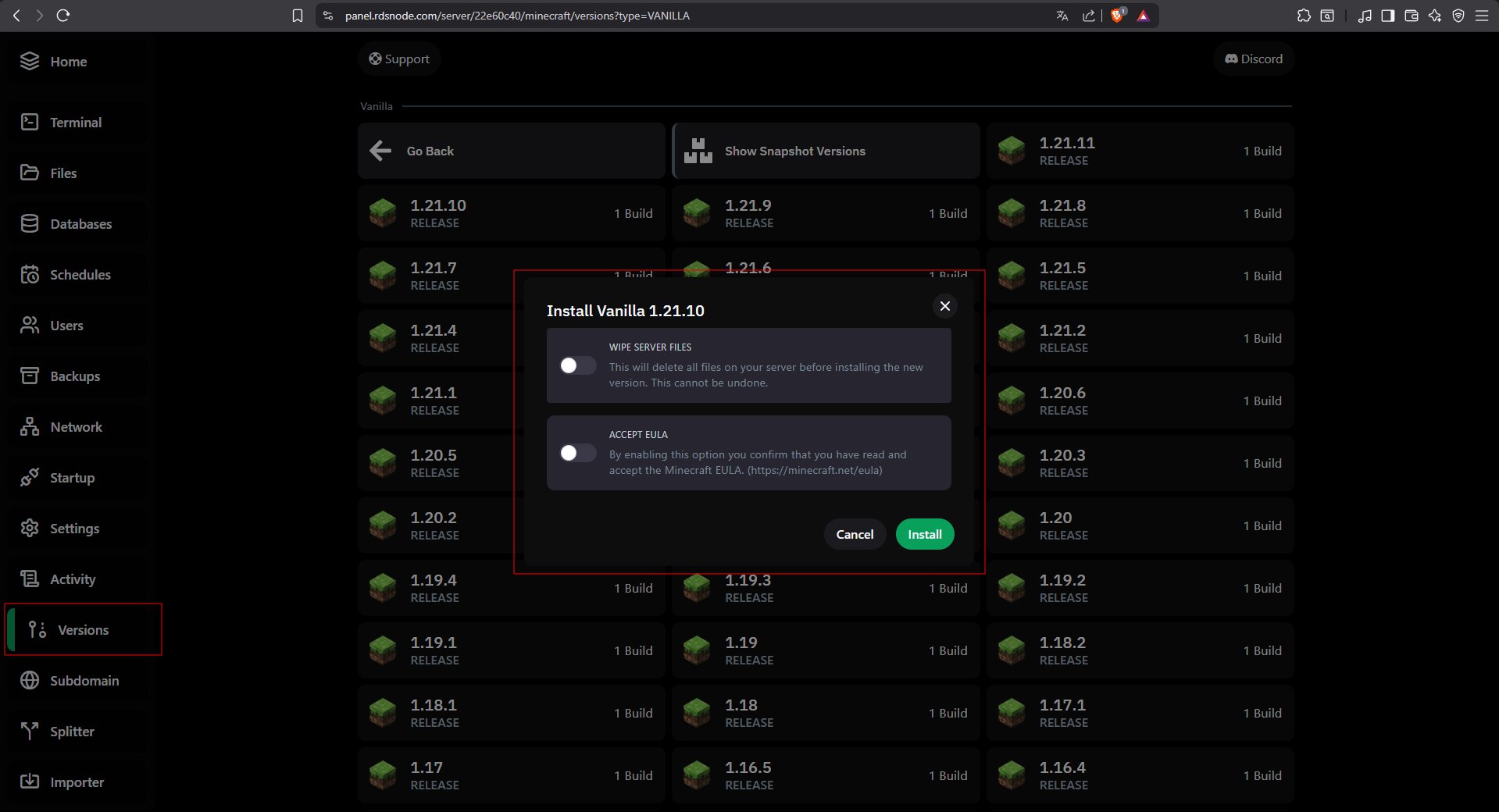Click the browser address bar URL
Viewport: 1499px width, 812px height.
click(517, 16)
